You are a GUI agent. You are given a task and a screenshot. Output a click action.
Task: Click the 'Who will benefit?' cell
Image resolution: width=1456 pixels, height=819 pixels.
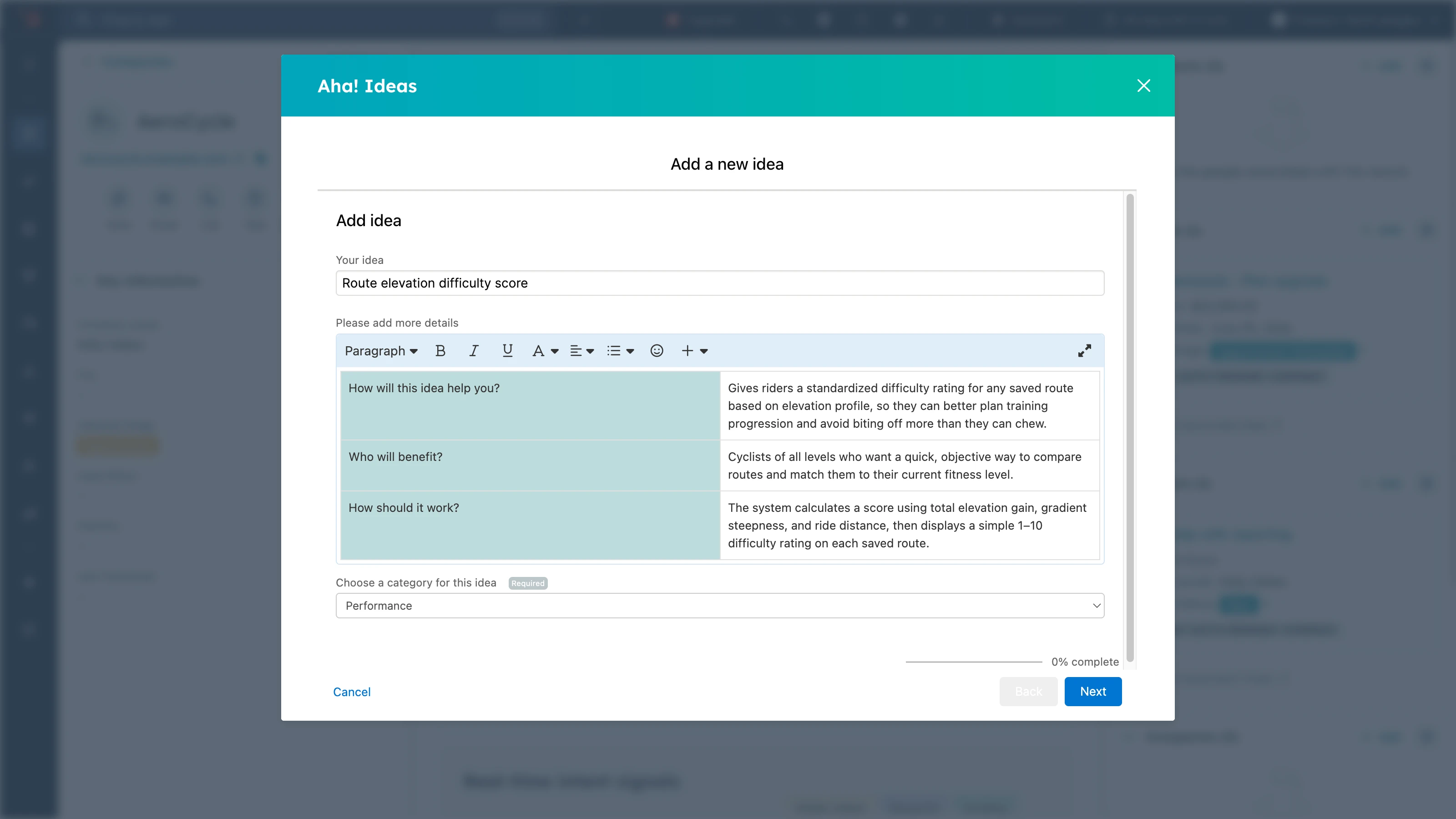(530, 465)
